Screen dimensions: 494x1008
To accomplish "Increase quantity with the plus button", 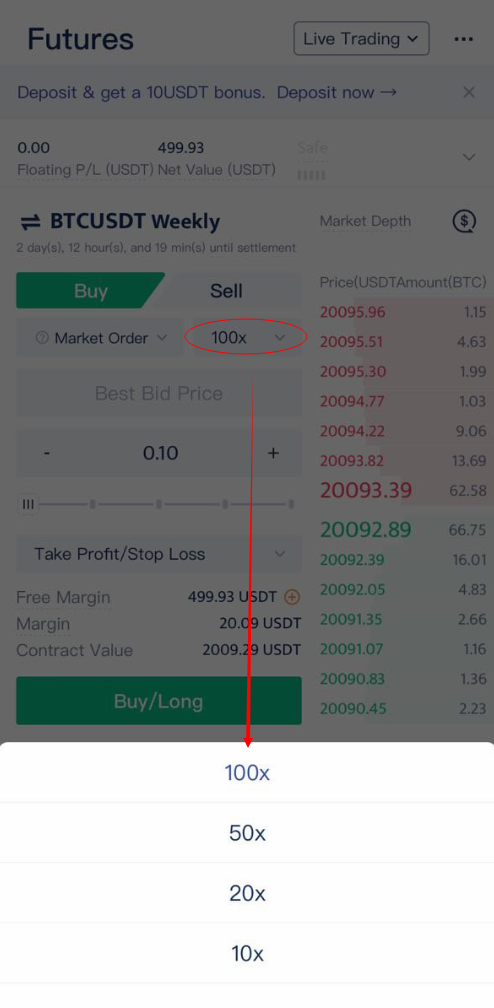I will click(273, 453).
